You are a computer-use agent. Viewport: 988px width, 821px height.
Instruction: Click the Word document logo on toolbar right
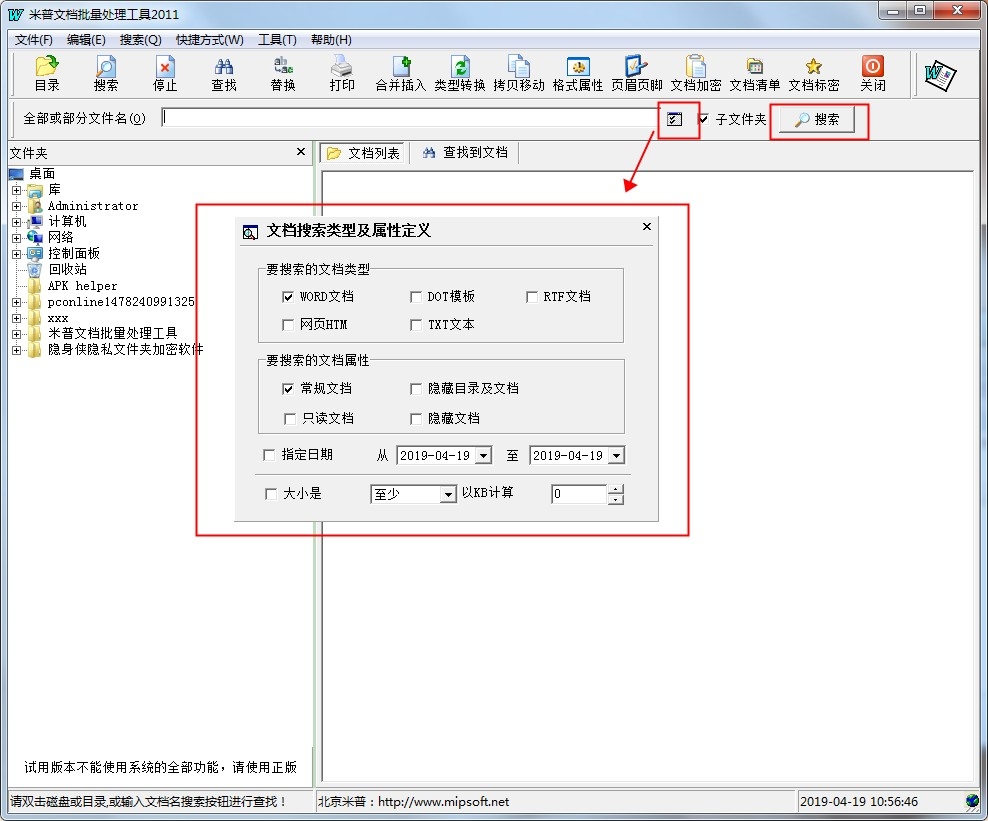940,75
